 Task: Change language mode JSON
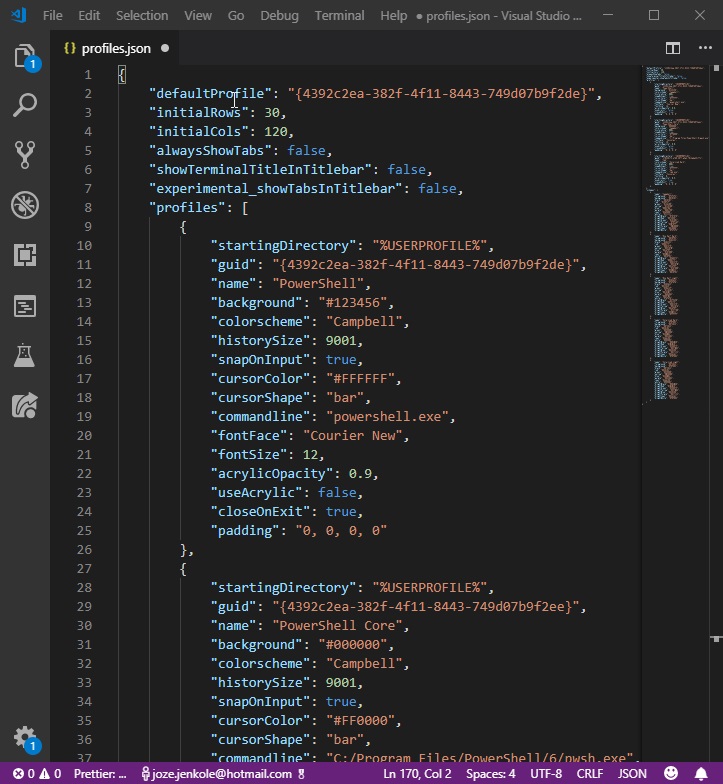click(632, 774)
